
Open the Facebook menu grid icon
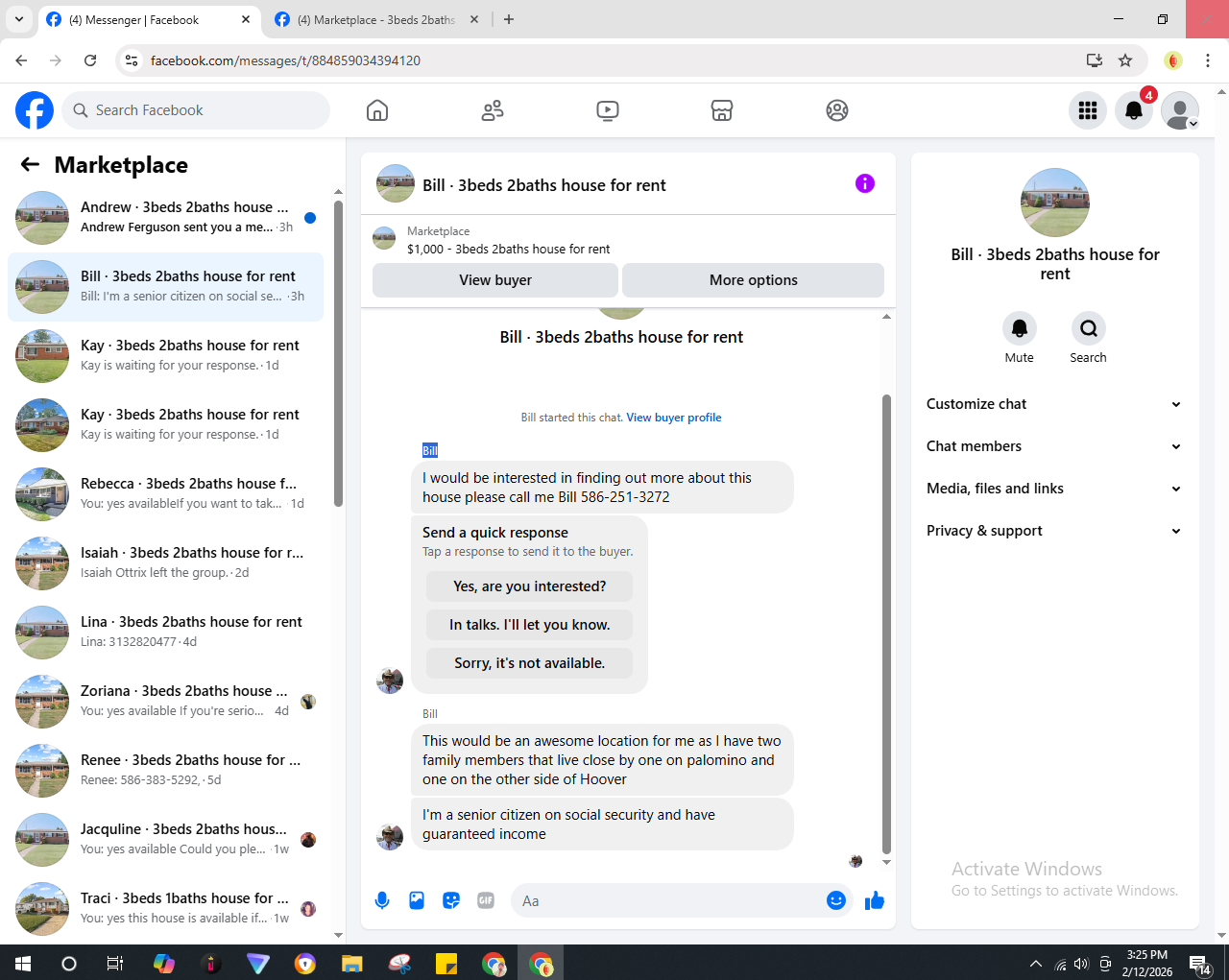click(1088, 110)
